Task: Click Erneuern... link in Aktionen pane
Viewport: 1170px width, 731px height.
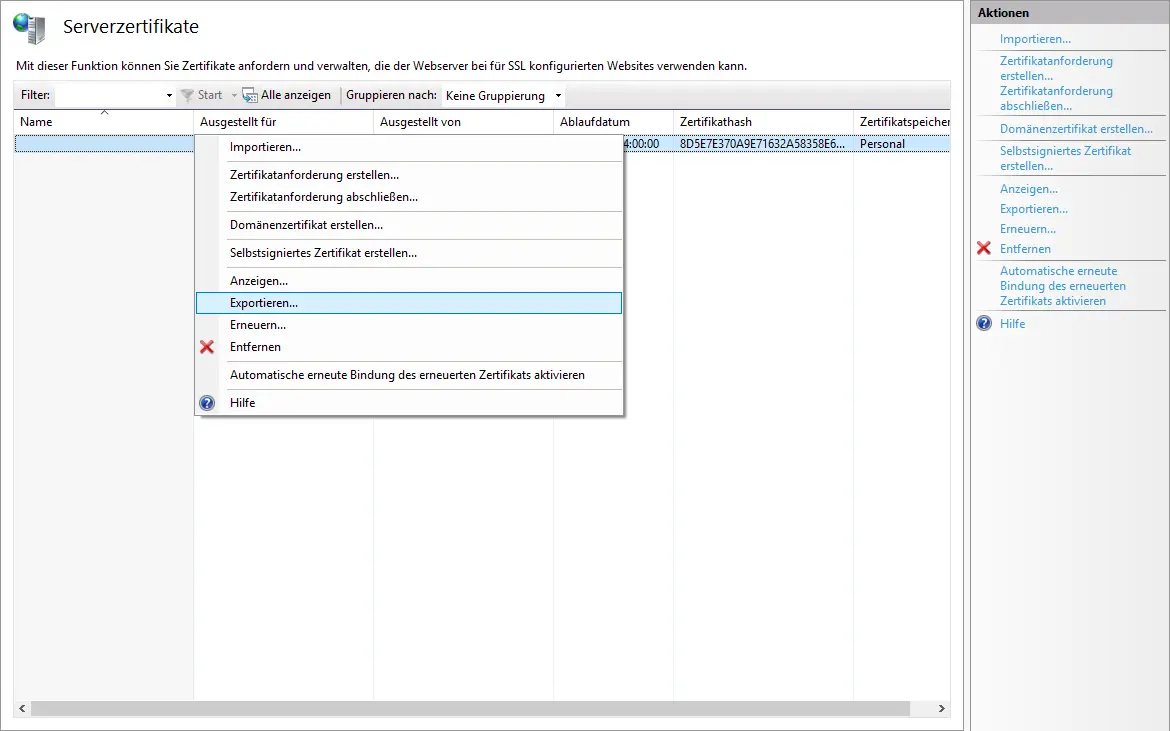Action: click(1027, 229)
